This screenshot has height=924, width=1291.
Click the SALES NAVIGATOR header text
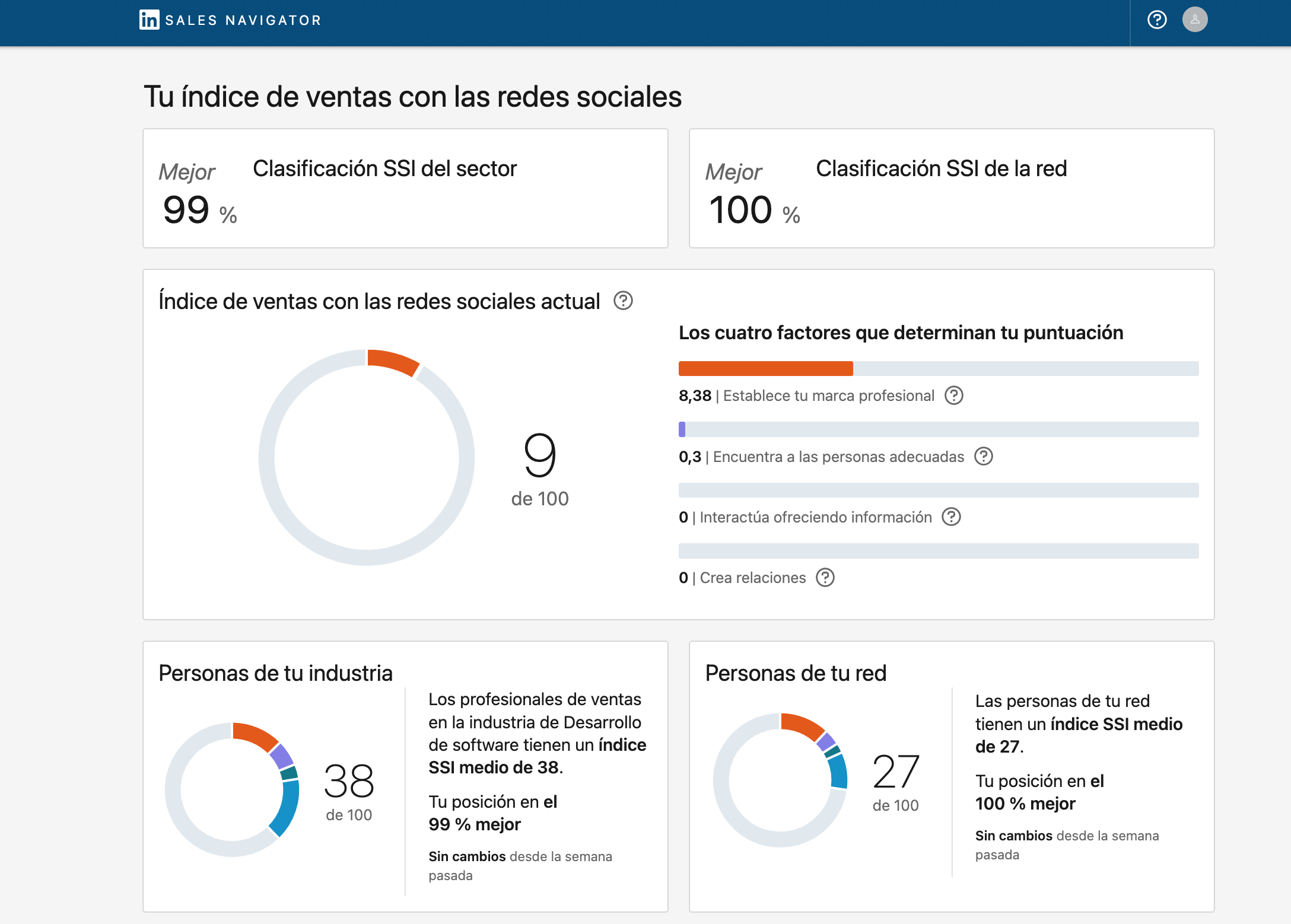(243, 20)
